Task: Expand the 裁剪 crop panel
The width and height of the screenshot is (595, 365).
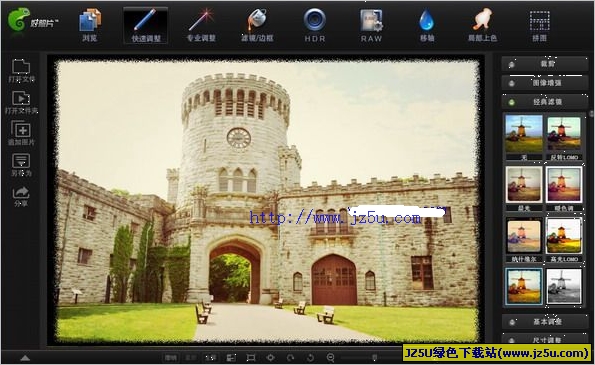Action: [545, 64]
